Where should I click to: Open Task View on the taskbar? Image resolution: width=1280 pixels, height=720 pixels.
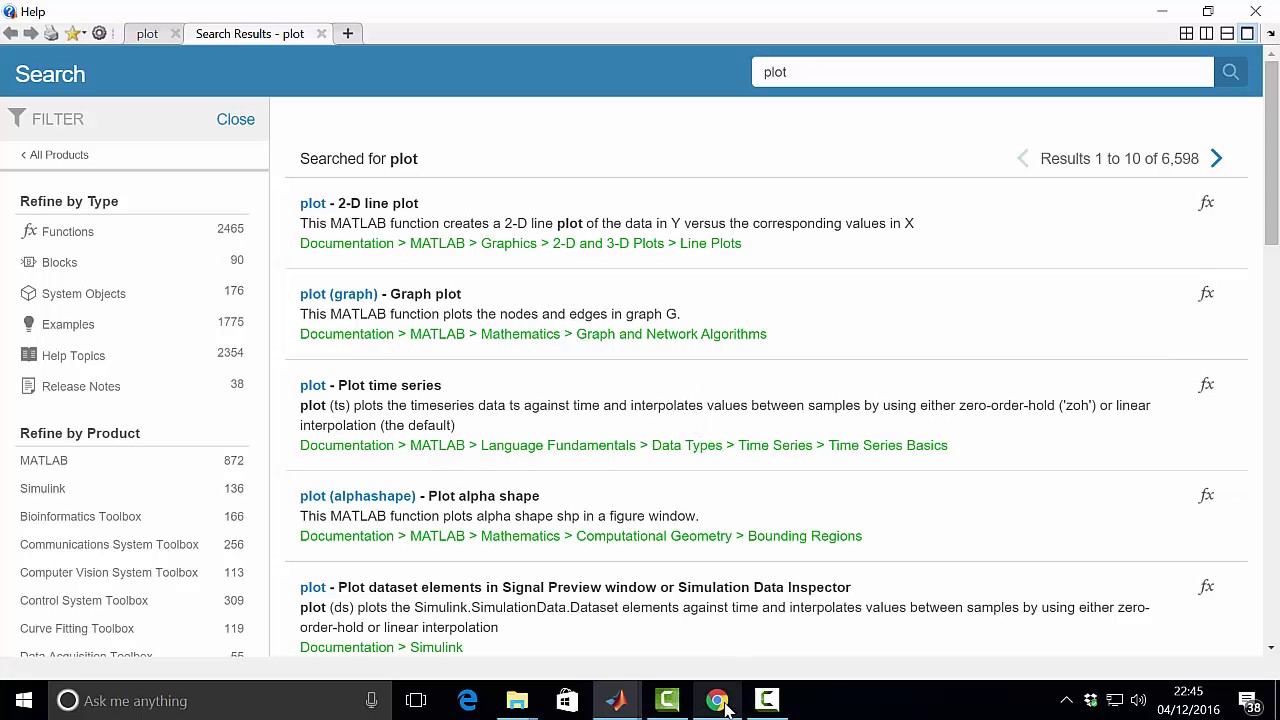point(416,700)
